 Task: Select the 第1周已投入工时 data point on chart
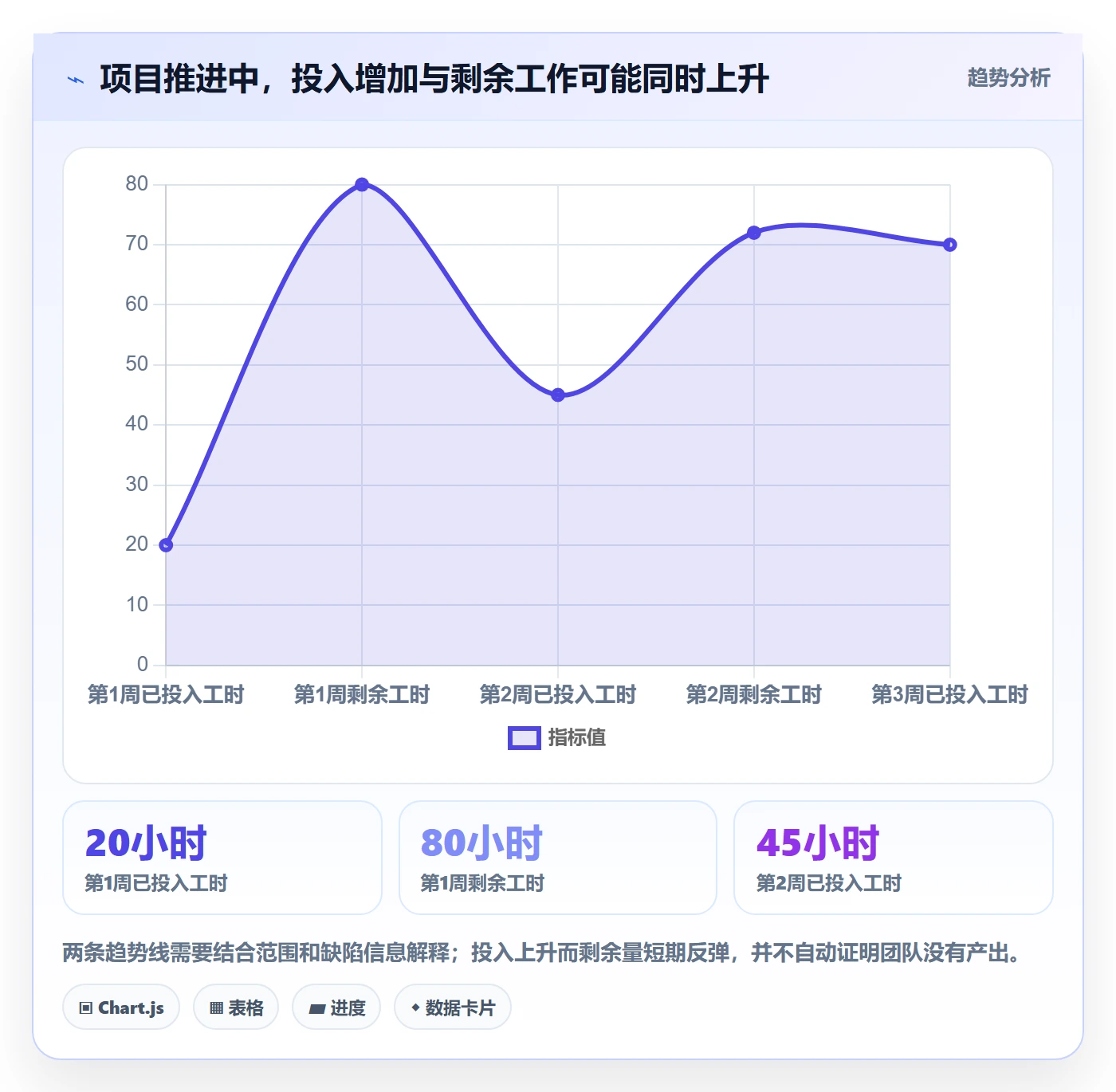pos(166,545)
